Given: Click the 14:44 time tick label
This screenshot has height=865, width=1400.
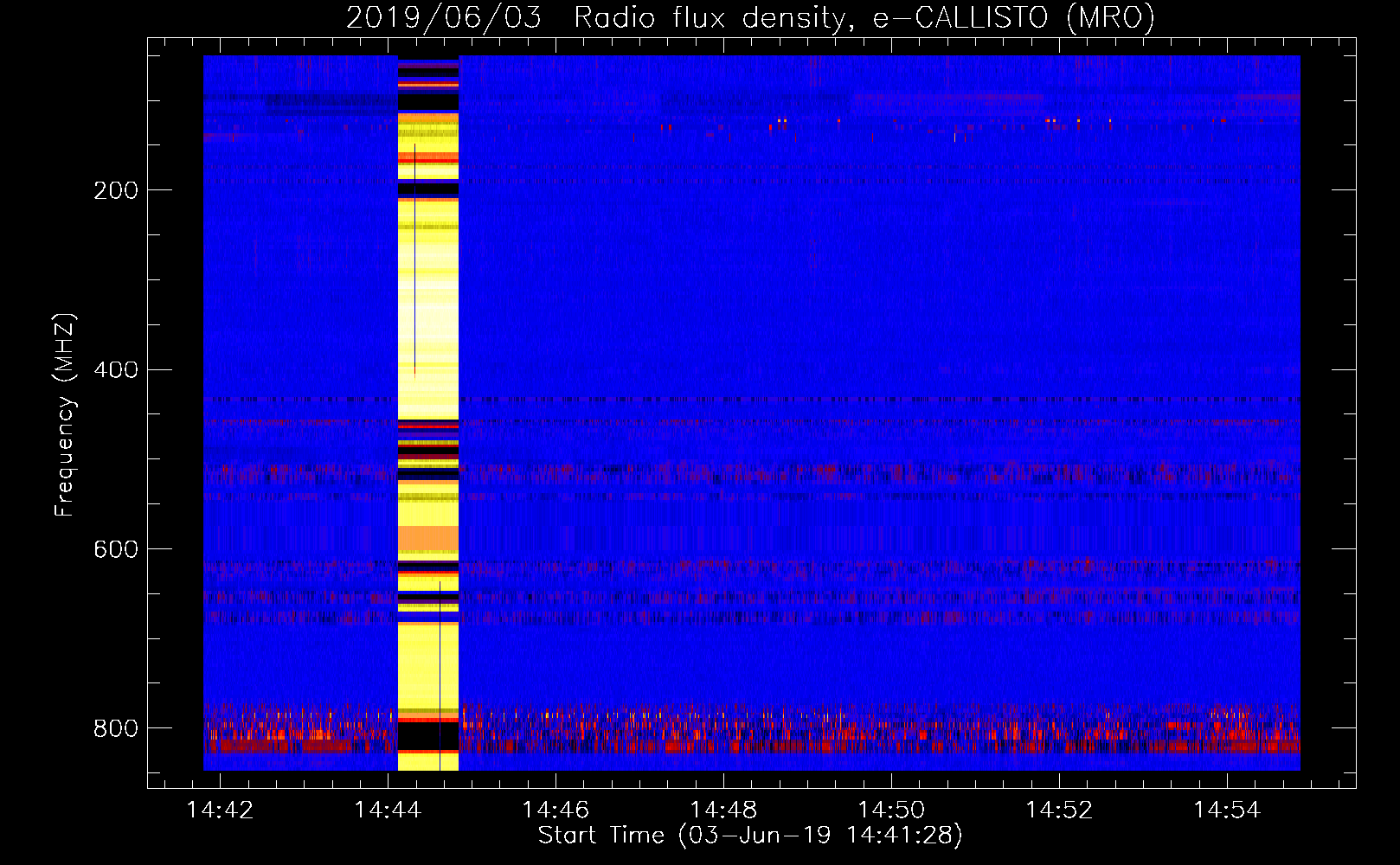Looking at the screenshot, I should (388, 810).
